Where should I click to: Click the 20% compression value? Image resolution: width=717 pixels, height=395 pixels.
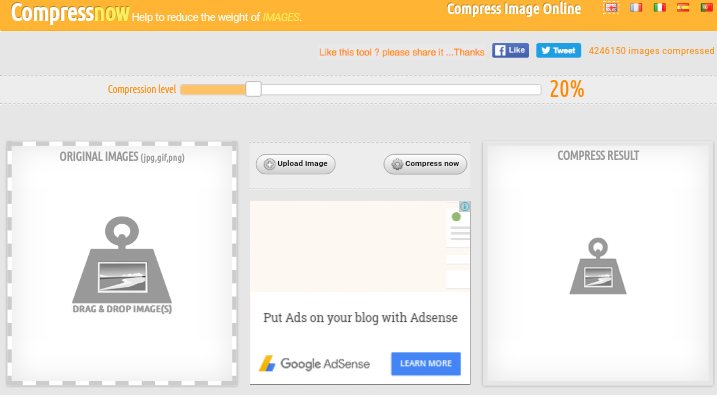coord(567,89)
